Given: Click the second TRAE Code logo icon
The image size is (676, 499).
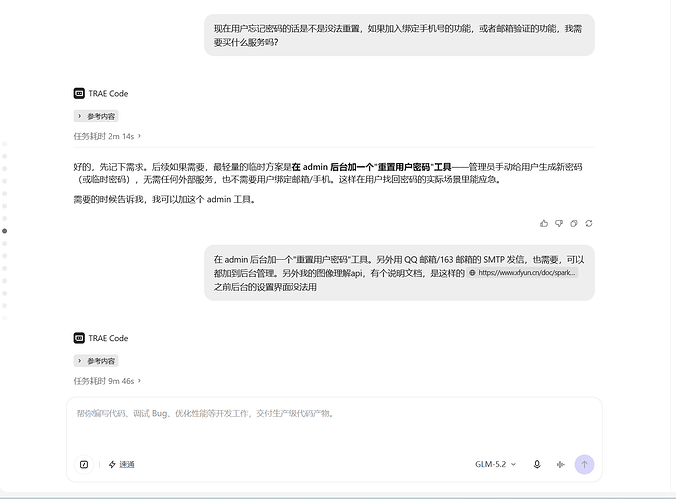Looking at the screenshot, I should [x=79, y=338].
